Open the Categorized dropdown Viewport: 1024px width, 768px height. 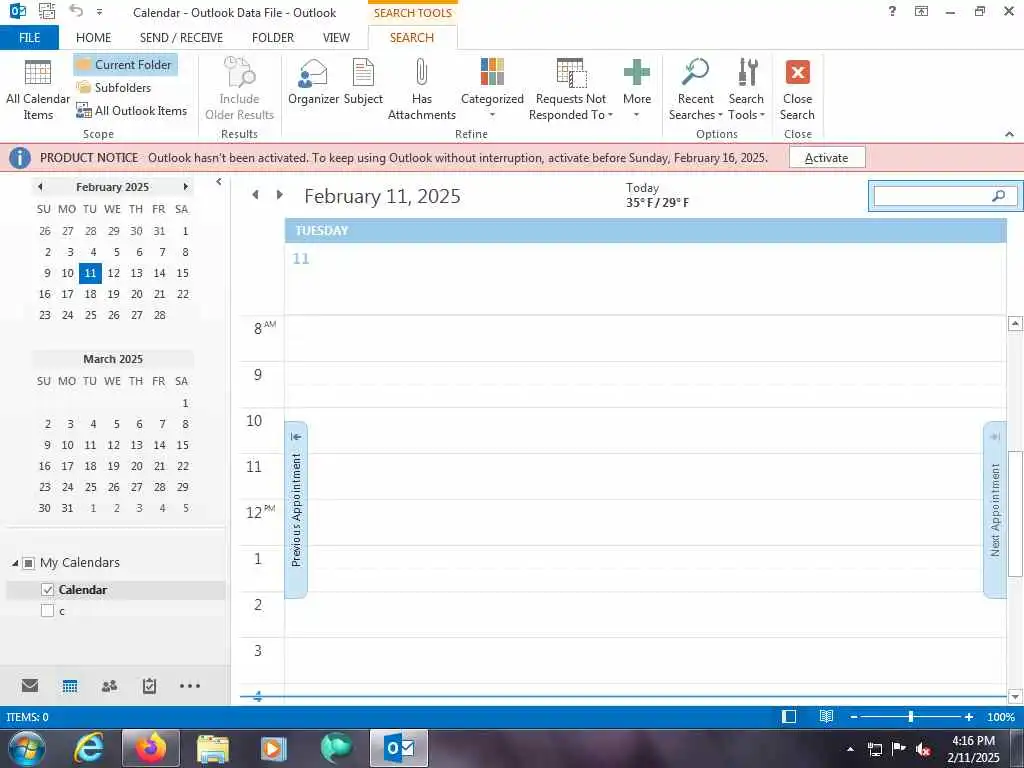(x=492, y=89)
